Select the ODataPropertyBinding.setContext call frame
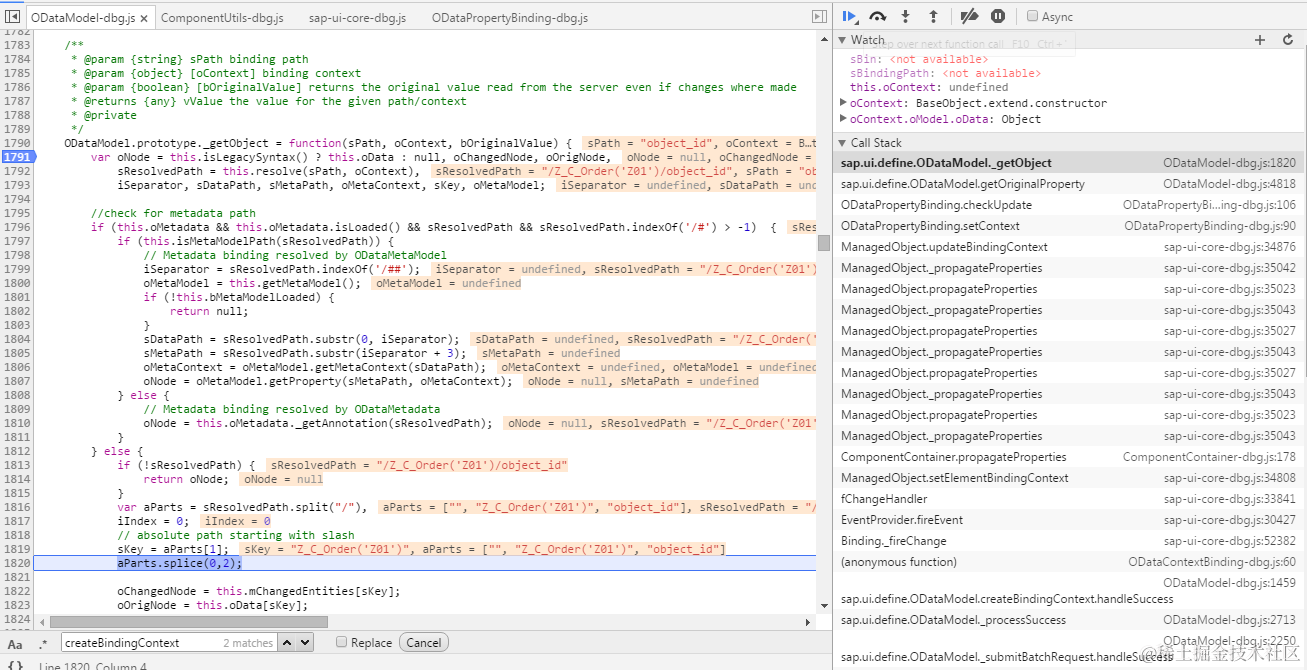1307x670 pixels. 1069,226
